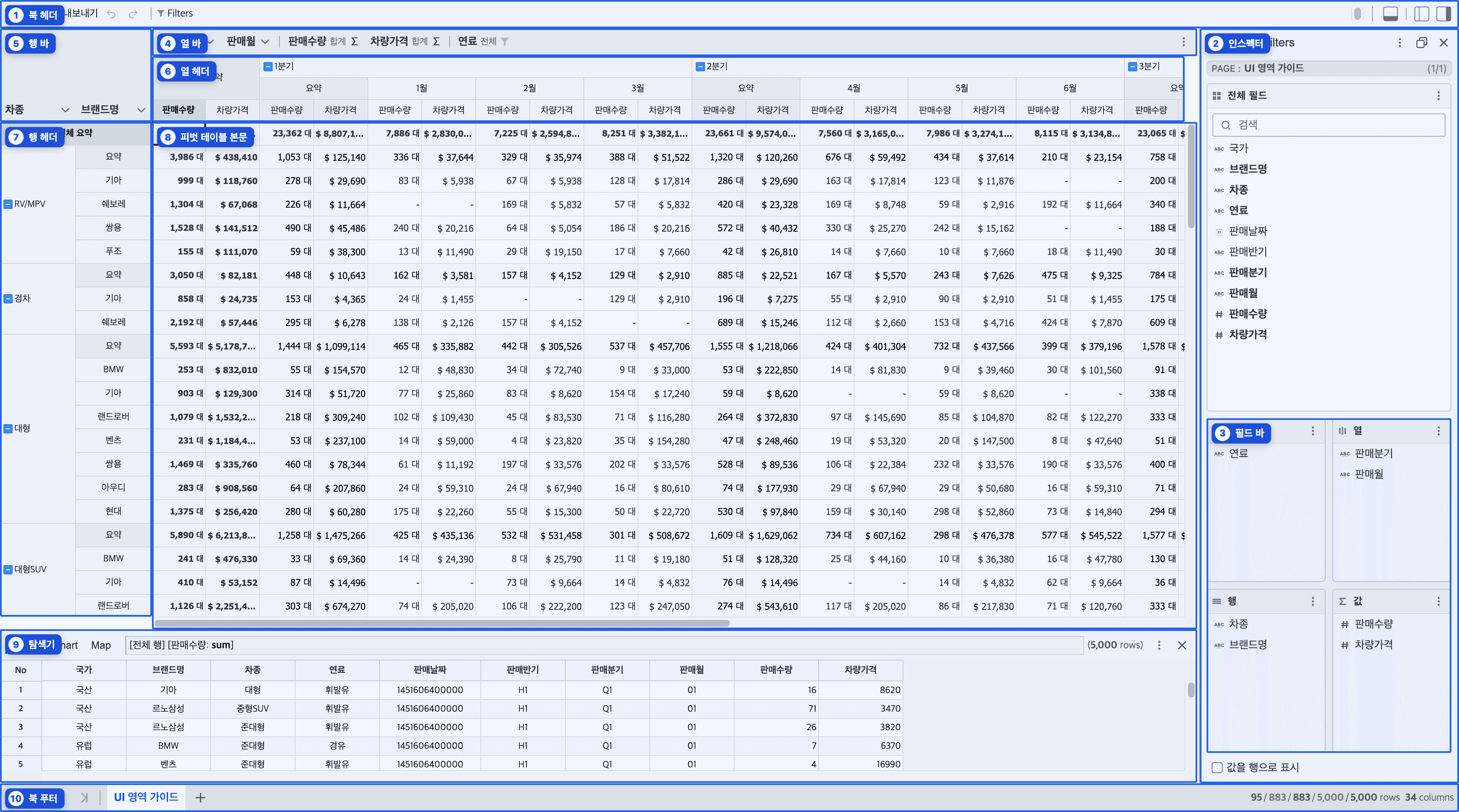Collapse the 대형SUV row group
Image resolution: width=1459 pixels, height=812 pixels.
tap(8, 570)
